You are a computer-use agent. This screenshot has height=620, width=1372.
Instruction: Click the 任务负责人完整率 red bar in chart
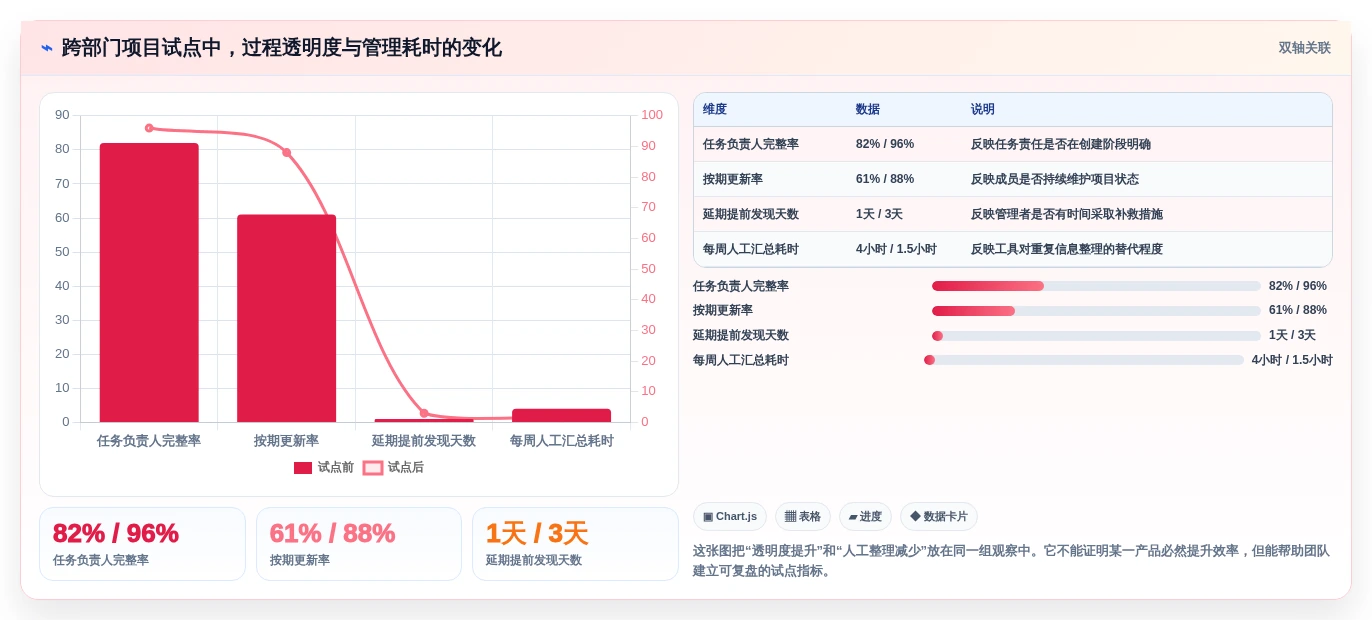pos(149,282)
